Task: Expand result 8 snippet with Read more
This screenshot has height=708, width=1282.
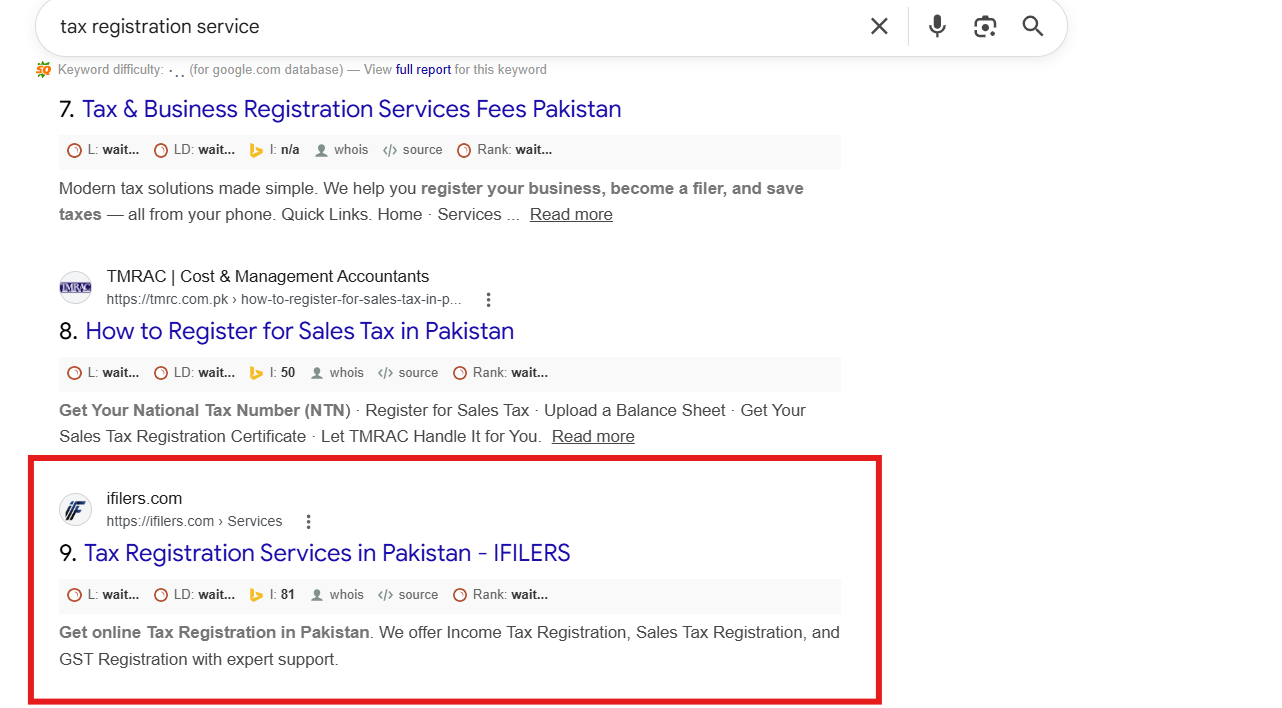Action: (x=593, y=436)
